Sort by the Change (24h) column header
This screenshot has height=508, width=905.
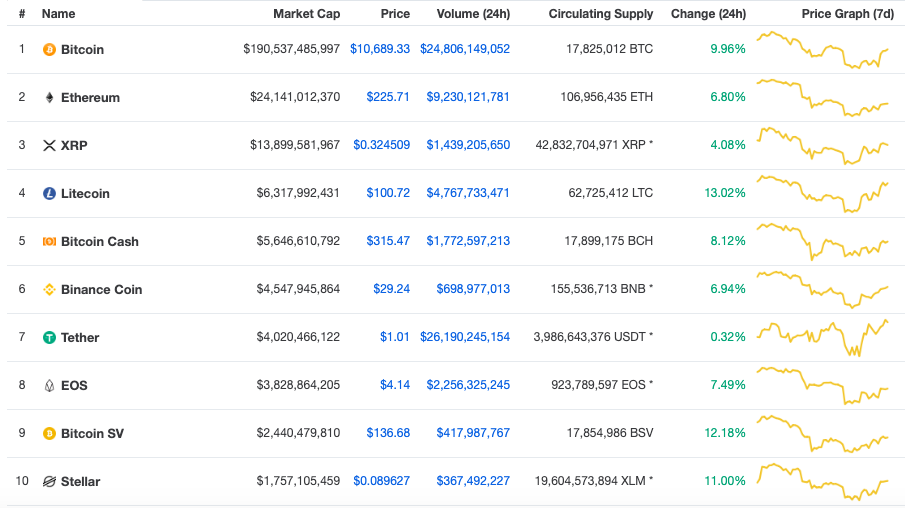coord(708,14)
